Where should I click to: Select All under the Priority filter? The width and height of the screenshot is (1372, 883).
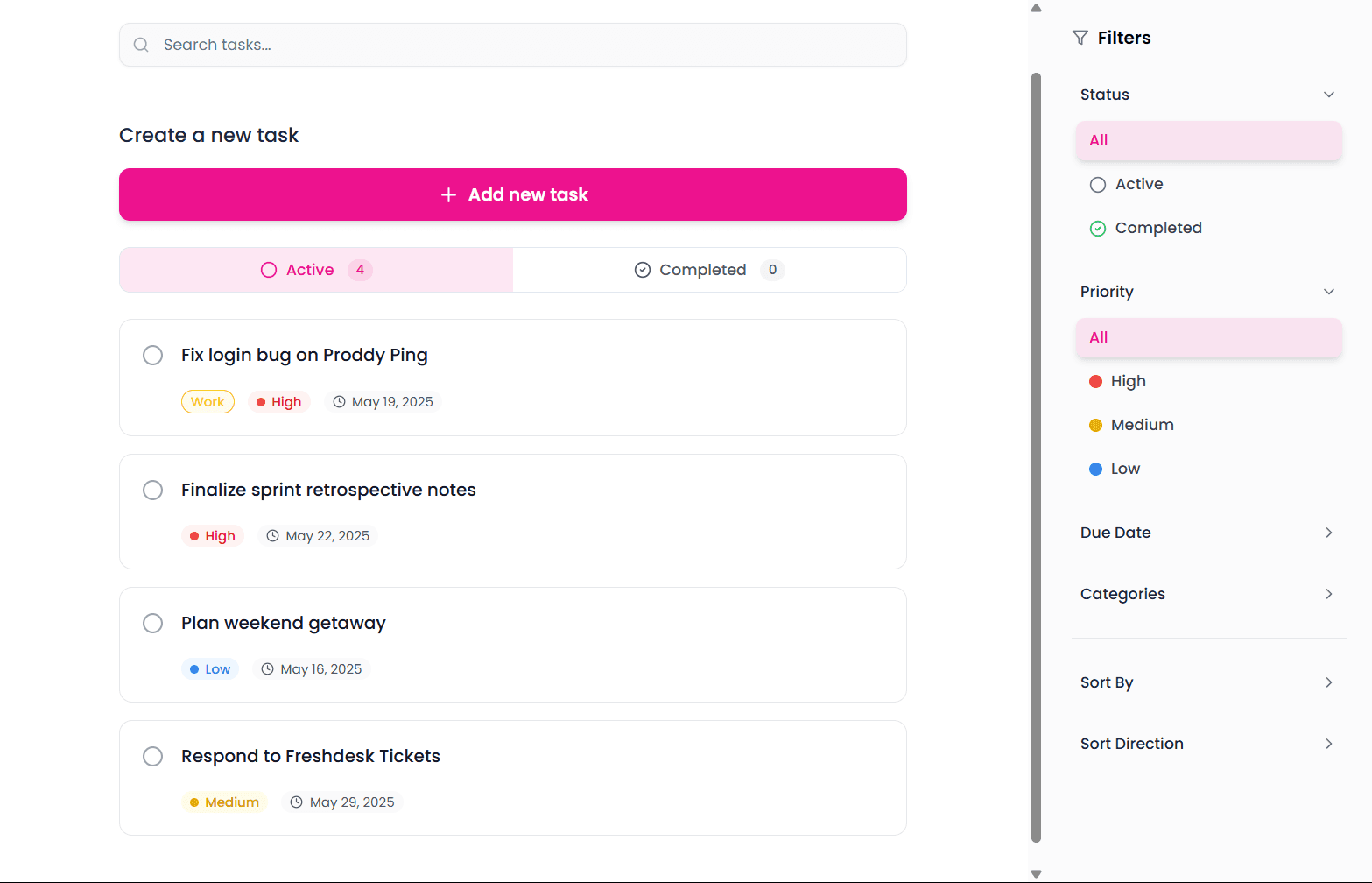click(1208, 337)
